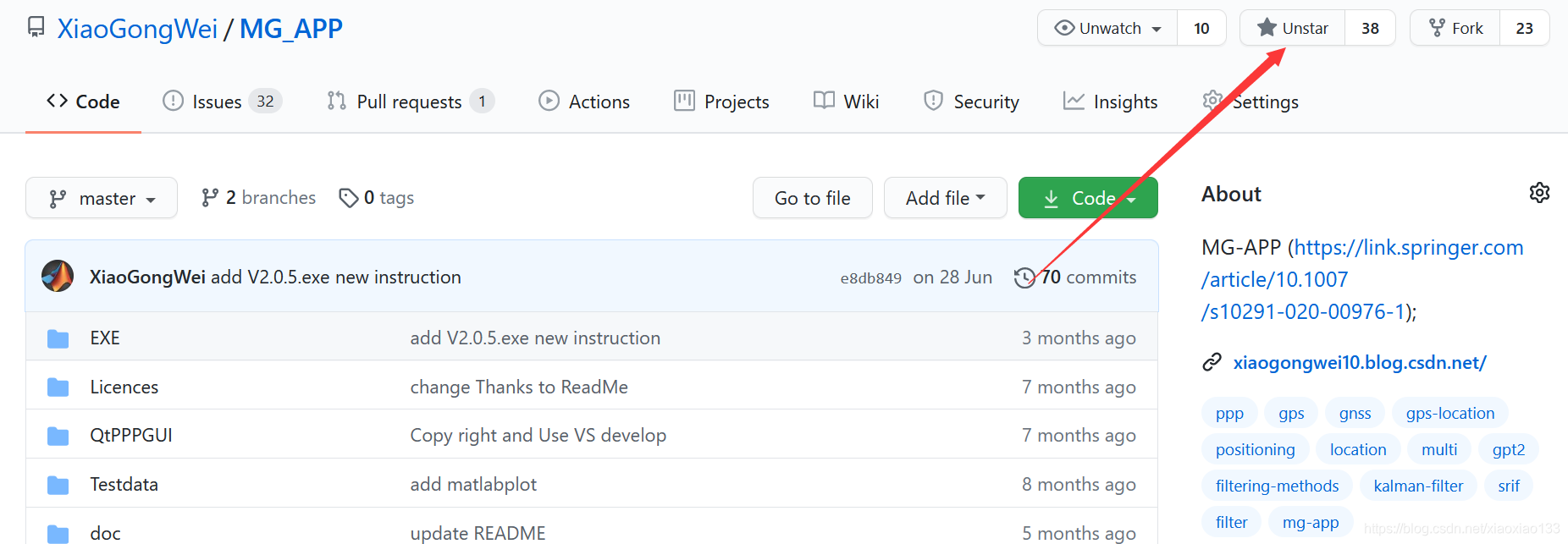Screen dimensions: 1568x544
Task: Open commit change Thanks to ReadMe
Action: coord(519,387)
